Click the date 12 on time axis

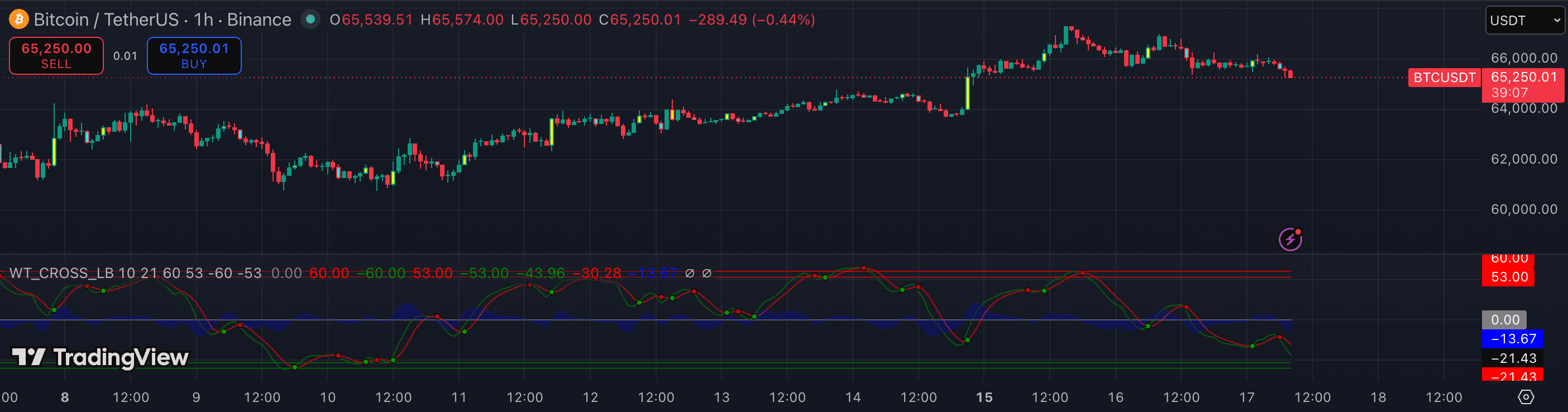click(590, 397)
